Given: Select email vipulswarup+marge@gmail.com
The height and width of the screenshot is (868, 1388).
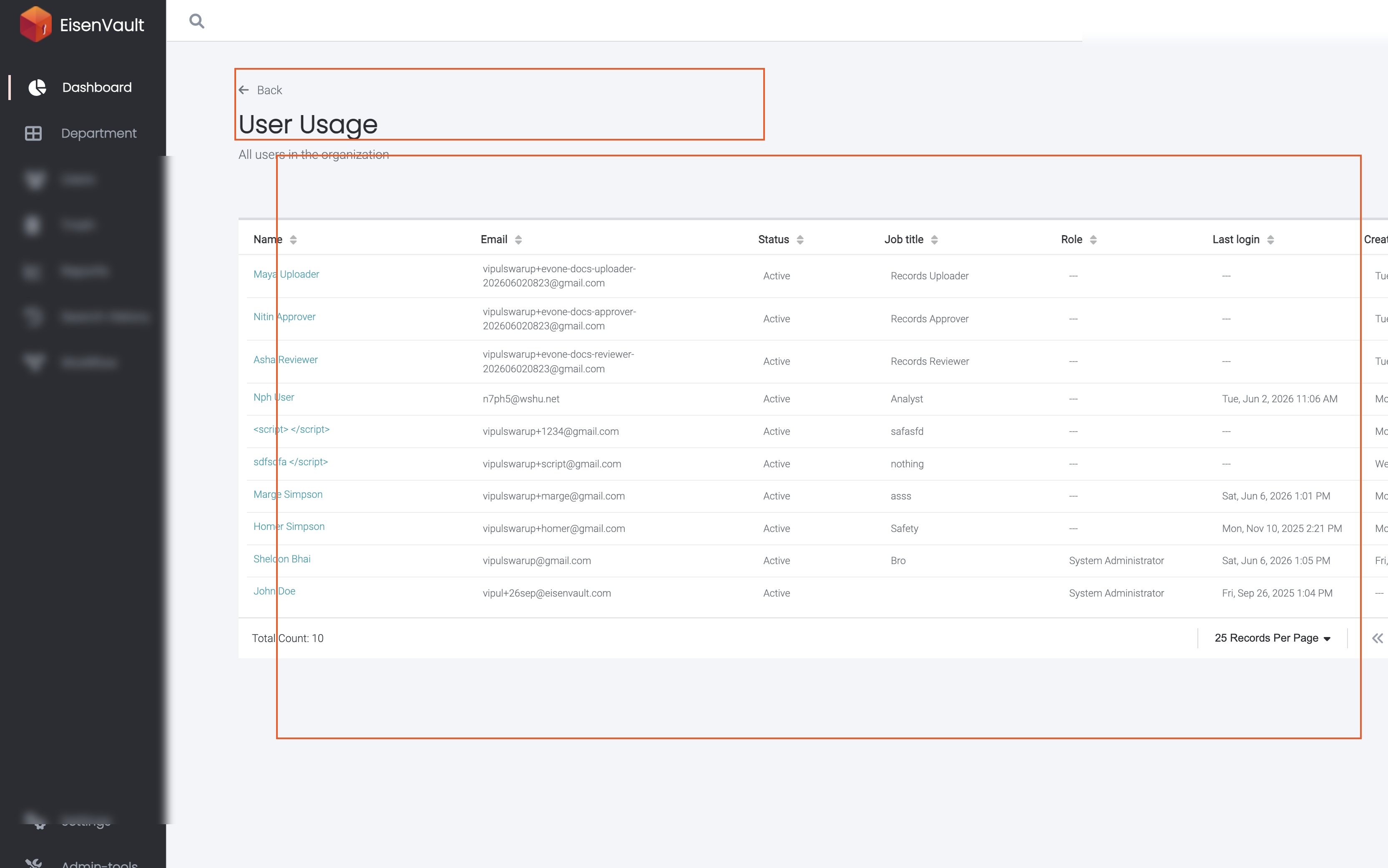Looking at the screenshot, I should (x=553, y=496).
